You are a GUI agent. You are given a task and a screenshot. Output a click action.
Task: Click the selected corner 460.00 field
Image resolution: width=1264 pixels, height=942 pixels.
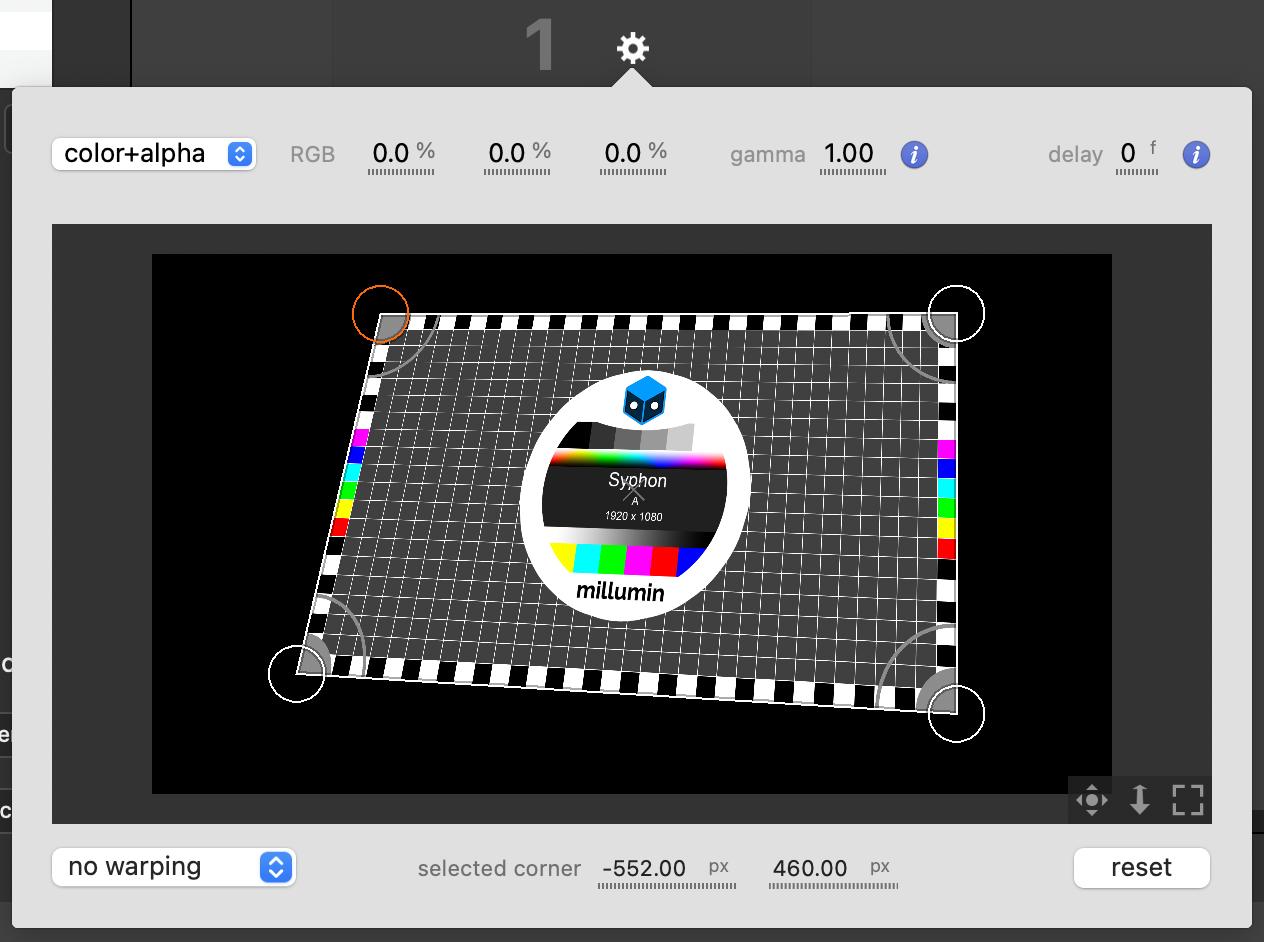(810, 868)
